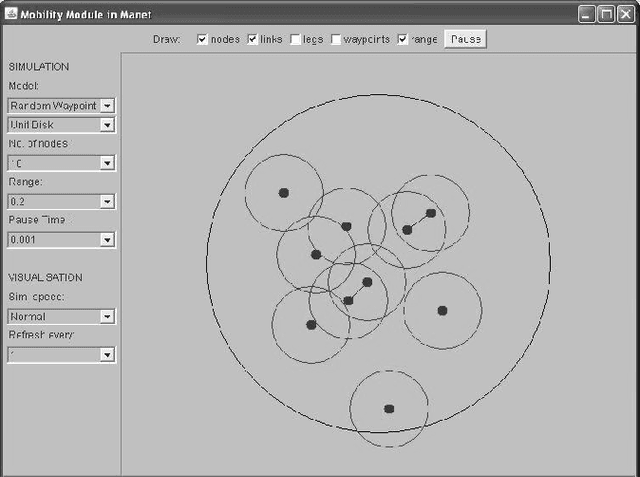Change Sim speed from Normal dropdown
Screen dimensions: 640x477
point(108,316)
